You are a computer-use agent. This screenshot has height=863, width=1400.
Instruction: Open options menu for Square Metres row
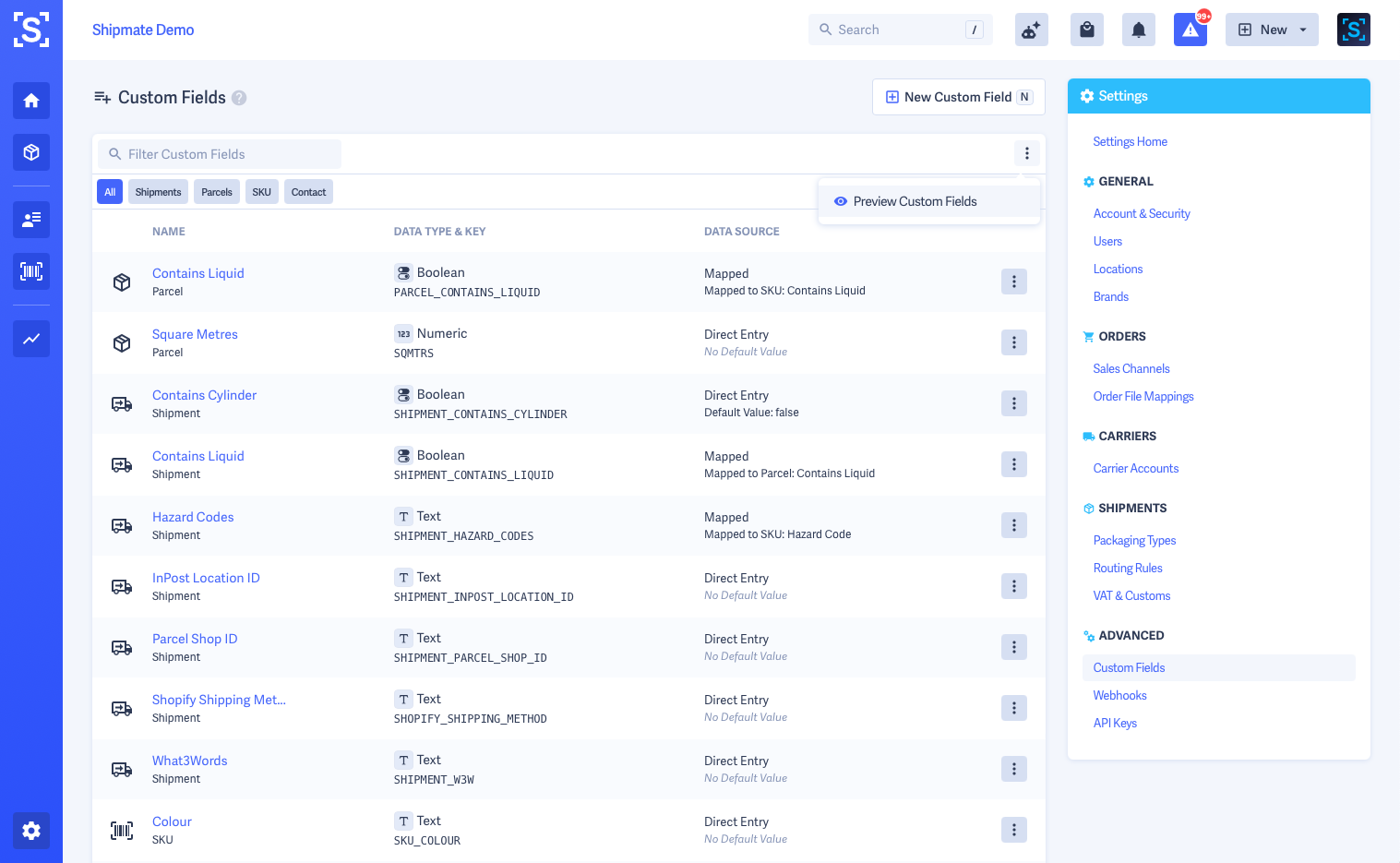[x=1014, y=342]
